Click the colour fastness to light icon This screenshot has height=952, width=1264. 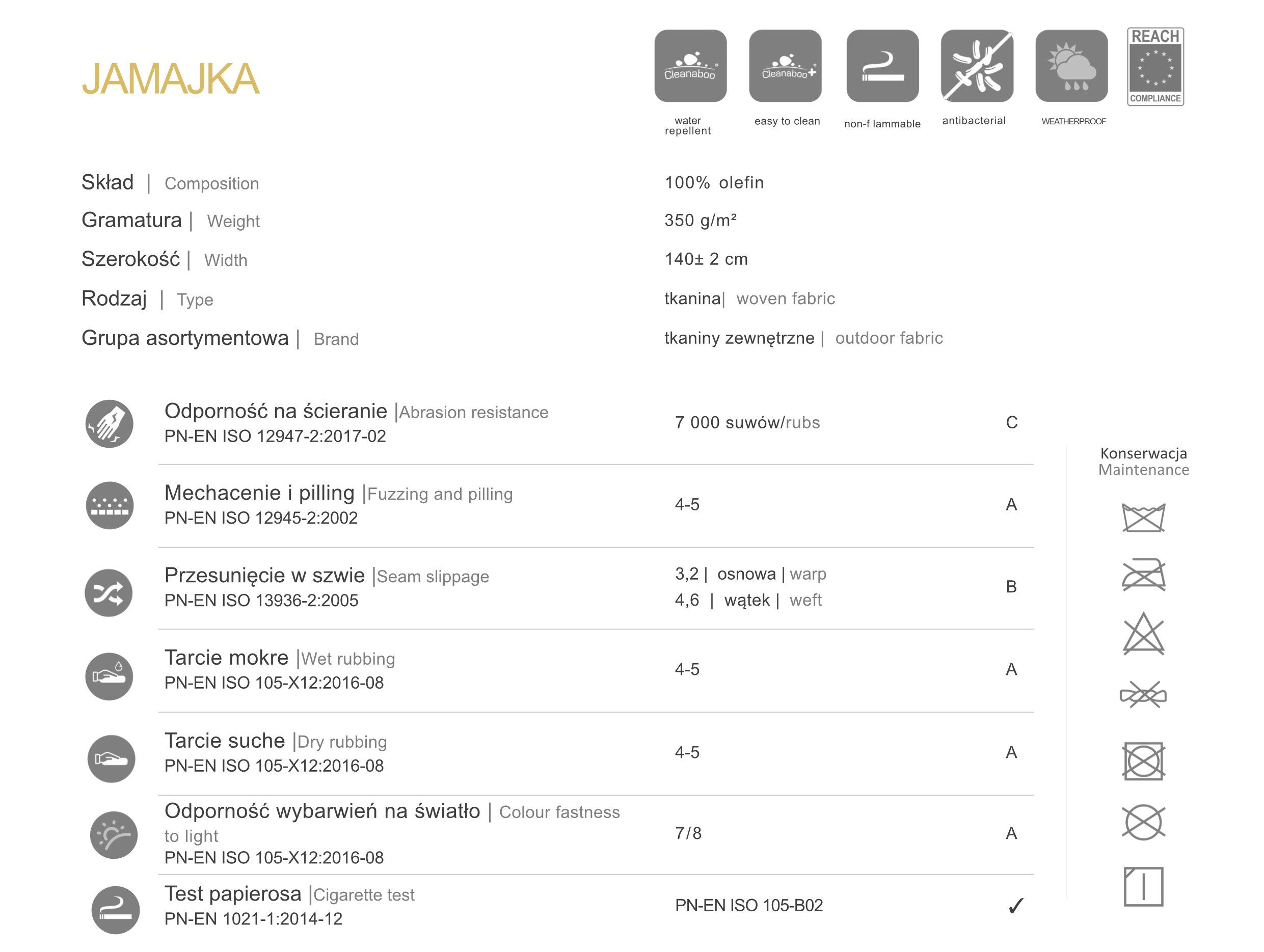point(114,835)
